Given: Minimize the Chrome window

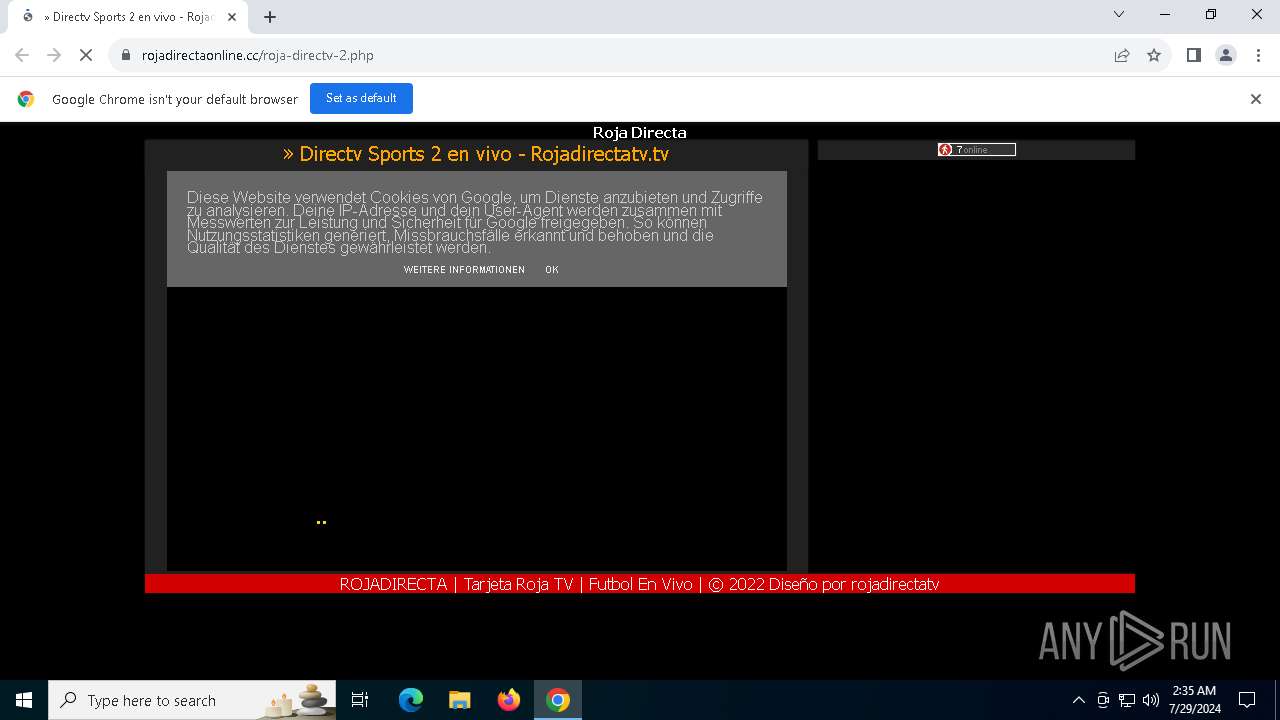Looking at the screenshot, I should [1165, 15].
